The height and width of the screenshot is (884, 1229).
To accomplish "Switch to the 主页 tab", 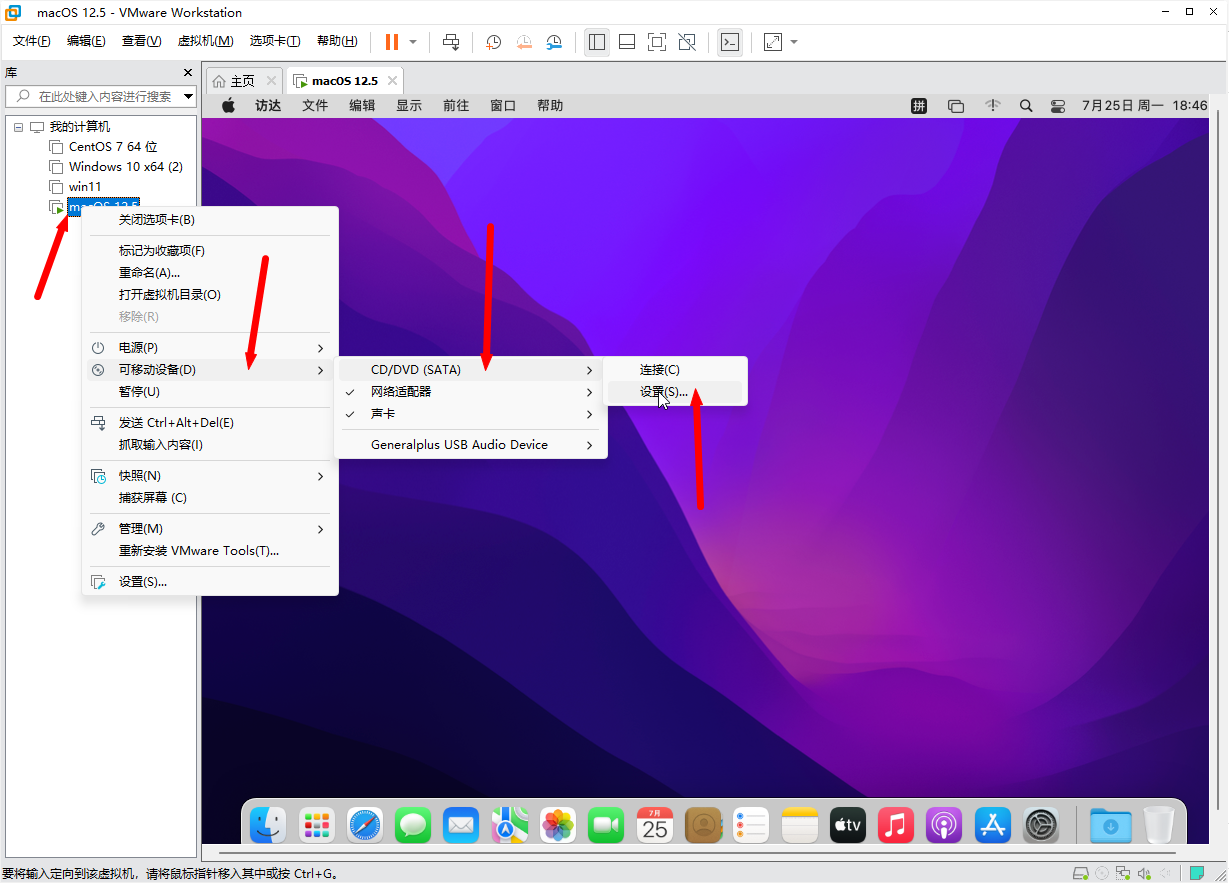I will tap(243, 81).
